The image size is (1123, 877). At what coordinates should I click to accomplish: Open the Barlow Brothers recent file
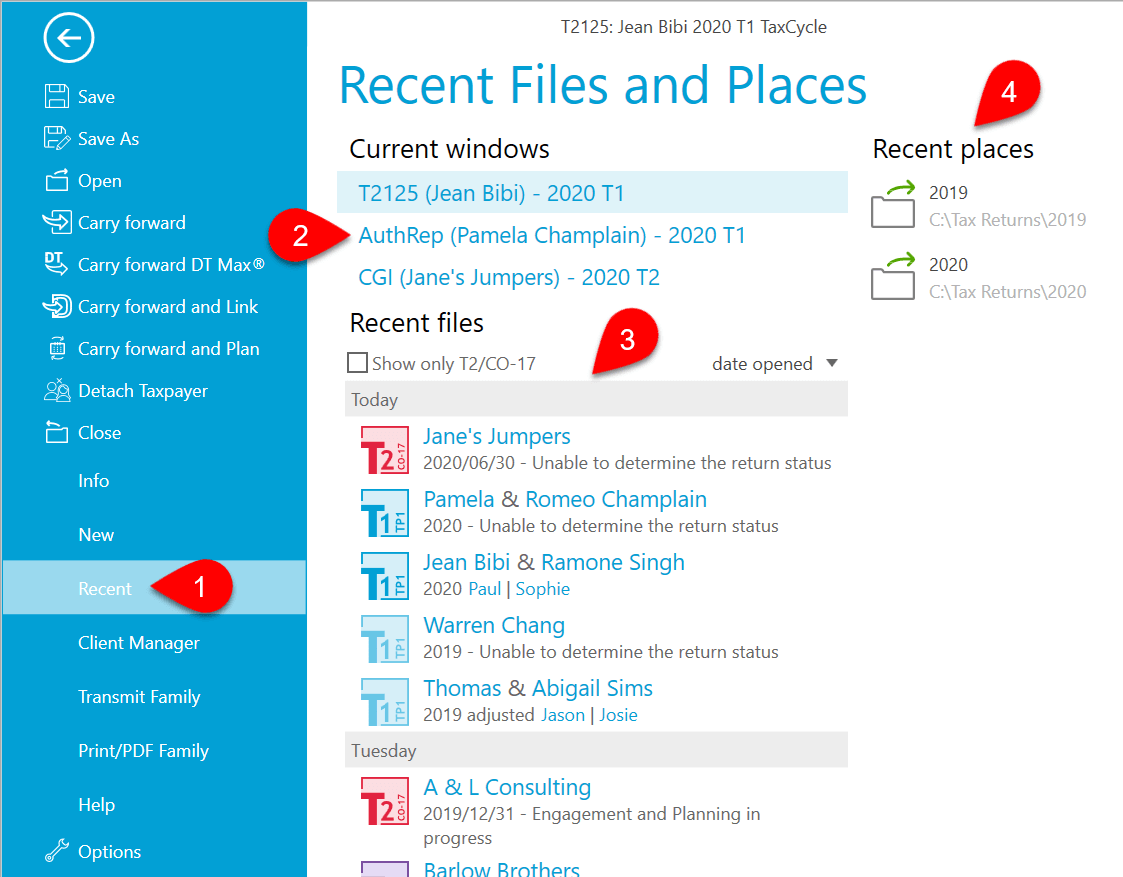click(x=501, y=869)
